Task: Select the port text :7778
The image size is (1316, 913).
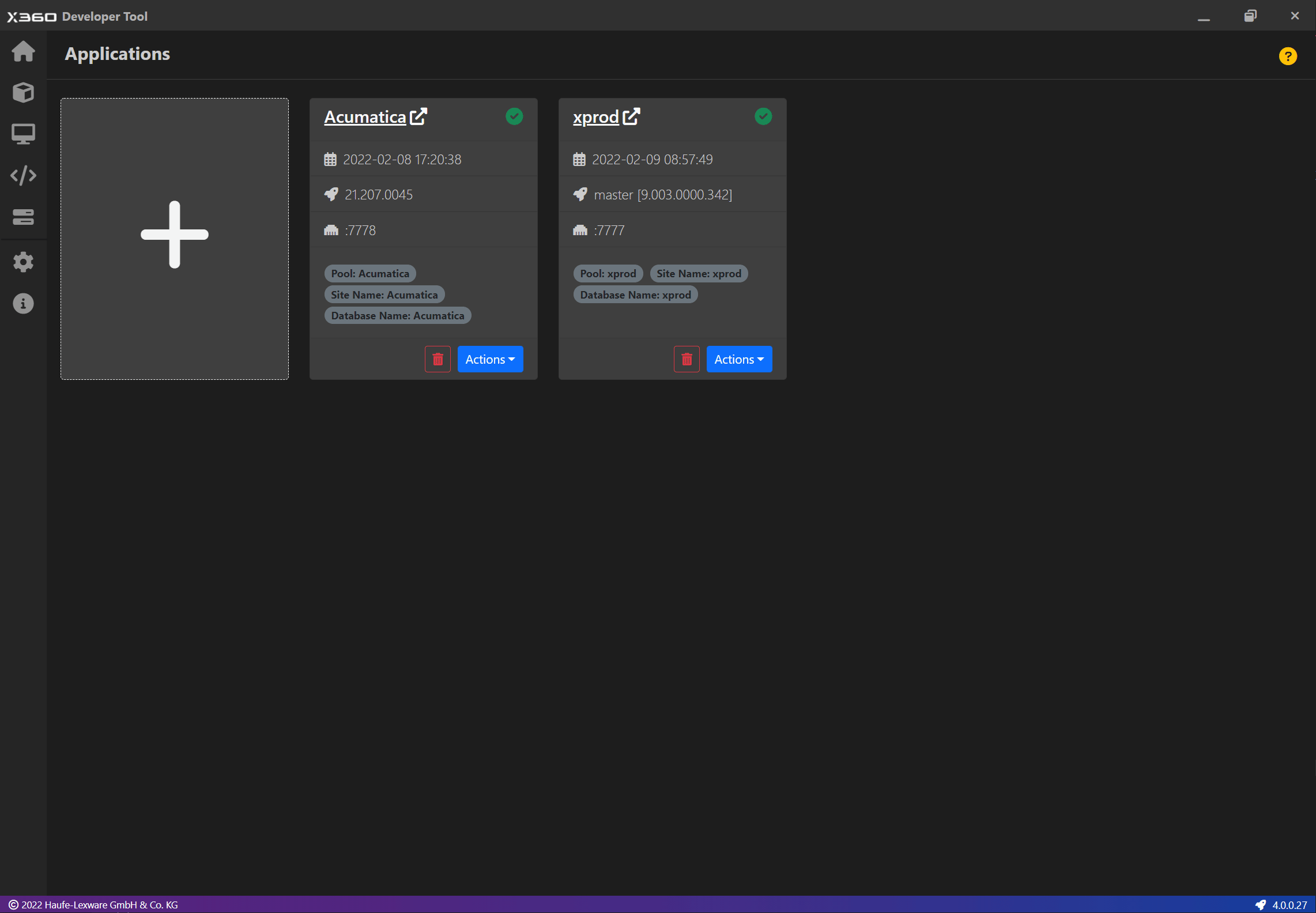Action: 360,231
